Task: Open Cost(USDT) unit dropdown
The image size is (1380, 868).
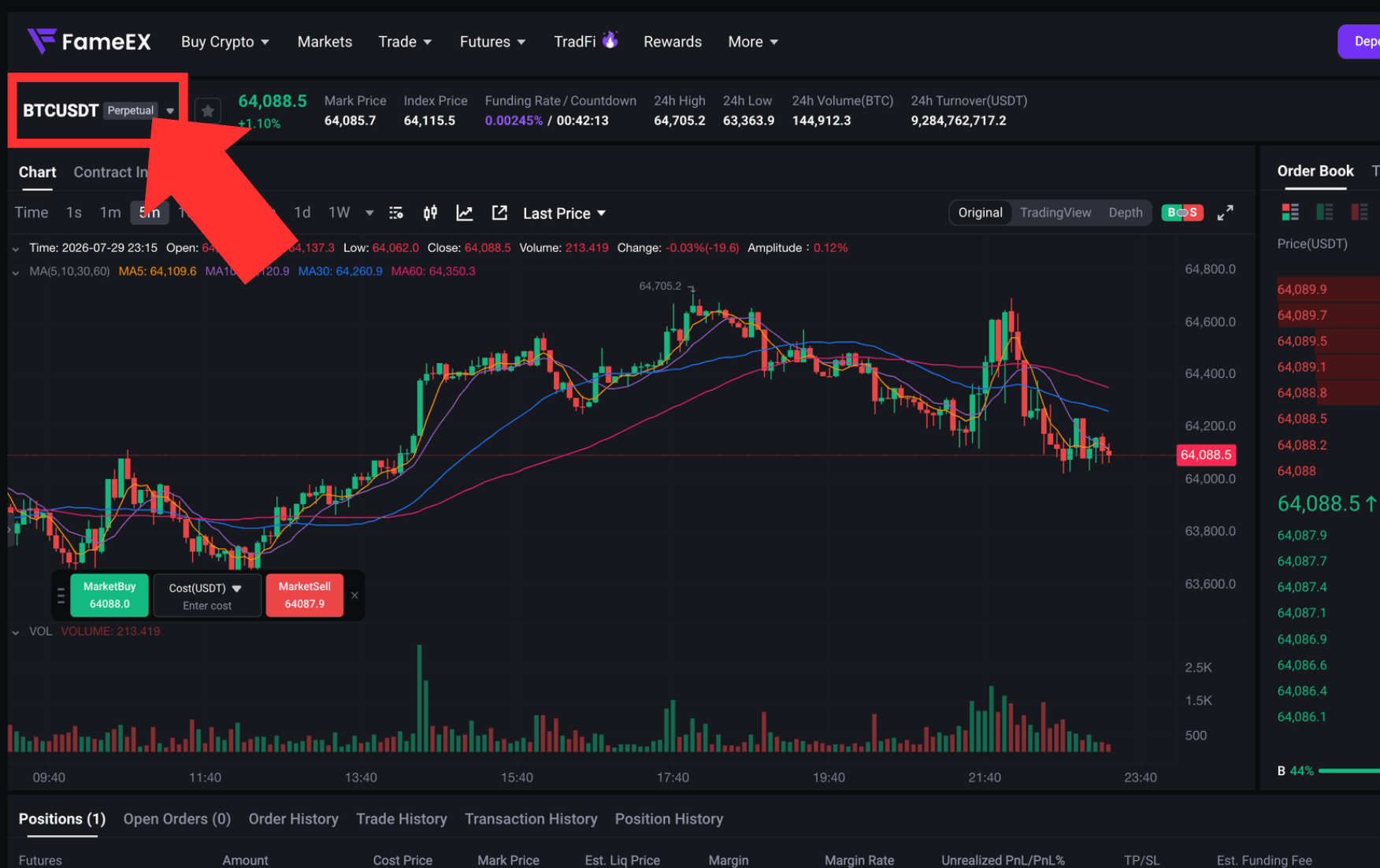Action: 206,588
